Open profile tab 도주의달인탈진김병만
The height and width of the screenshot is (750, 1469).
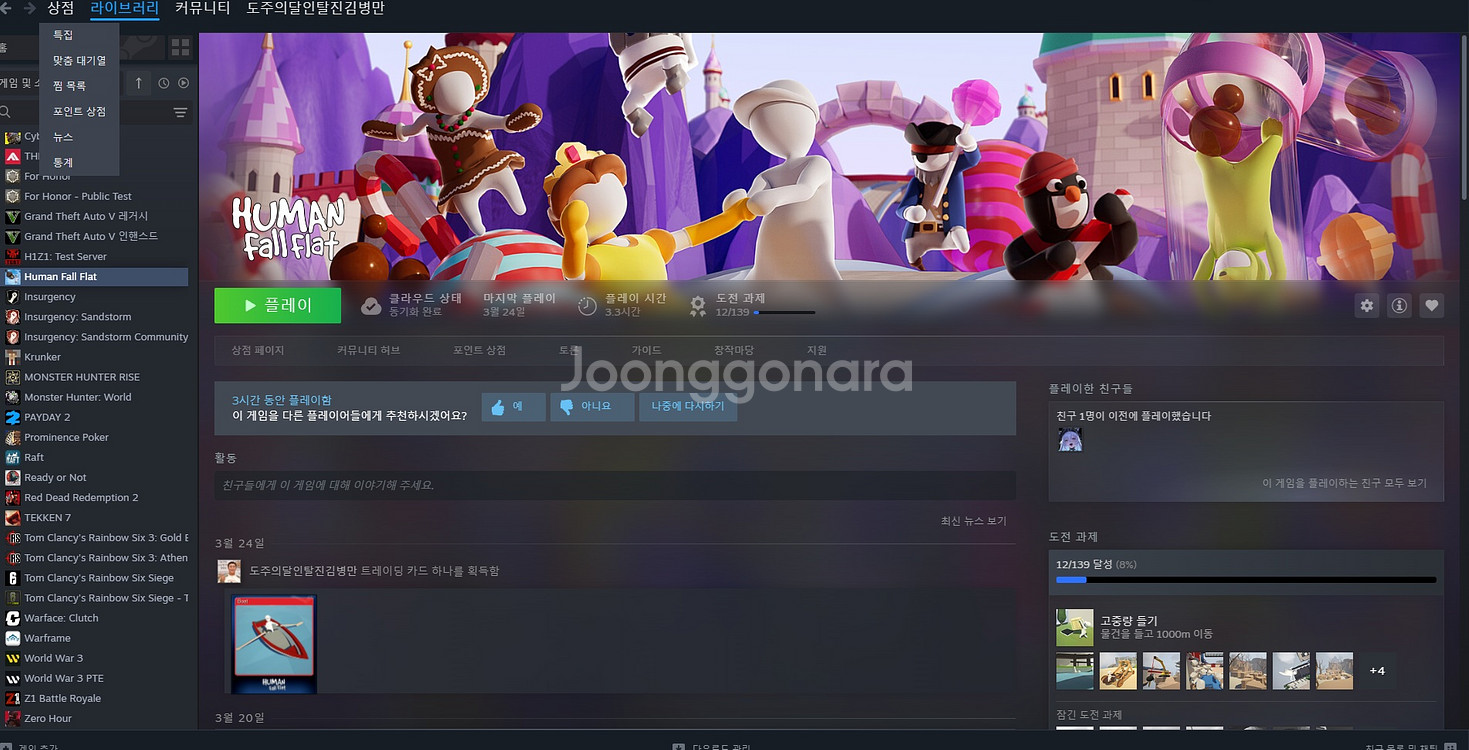pyautogui.click(x=315, y=9)
